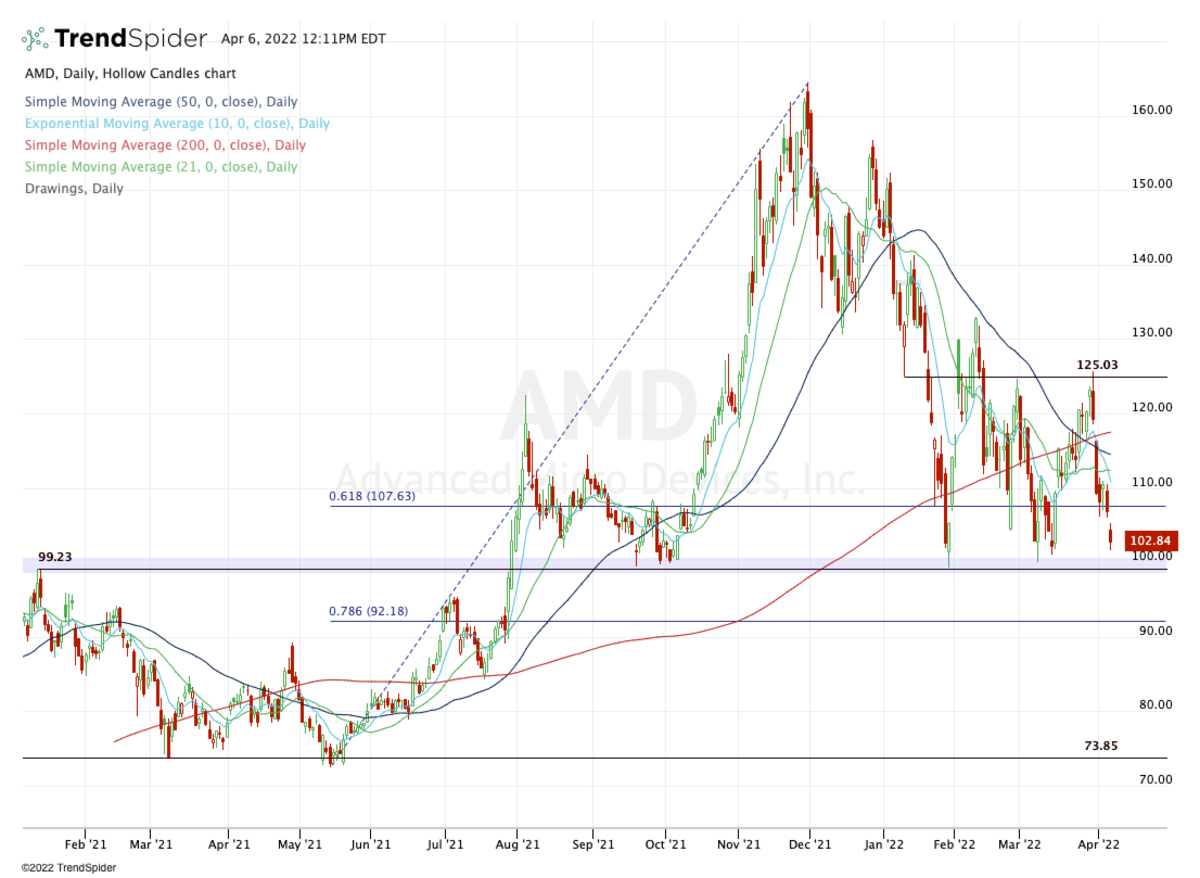The height and width of the screenshot is (878, 1200).
Task: Select the 0.618 (107.63) Fibonacci label
Action: [372, 496]
